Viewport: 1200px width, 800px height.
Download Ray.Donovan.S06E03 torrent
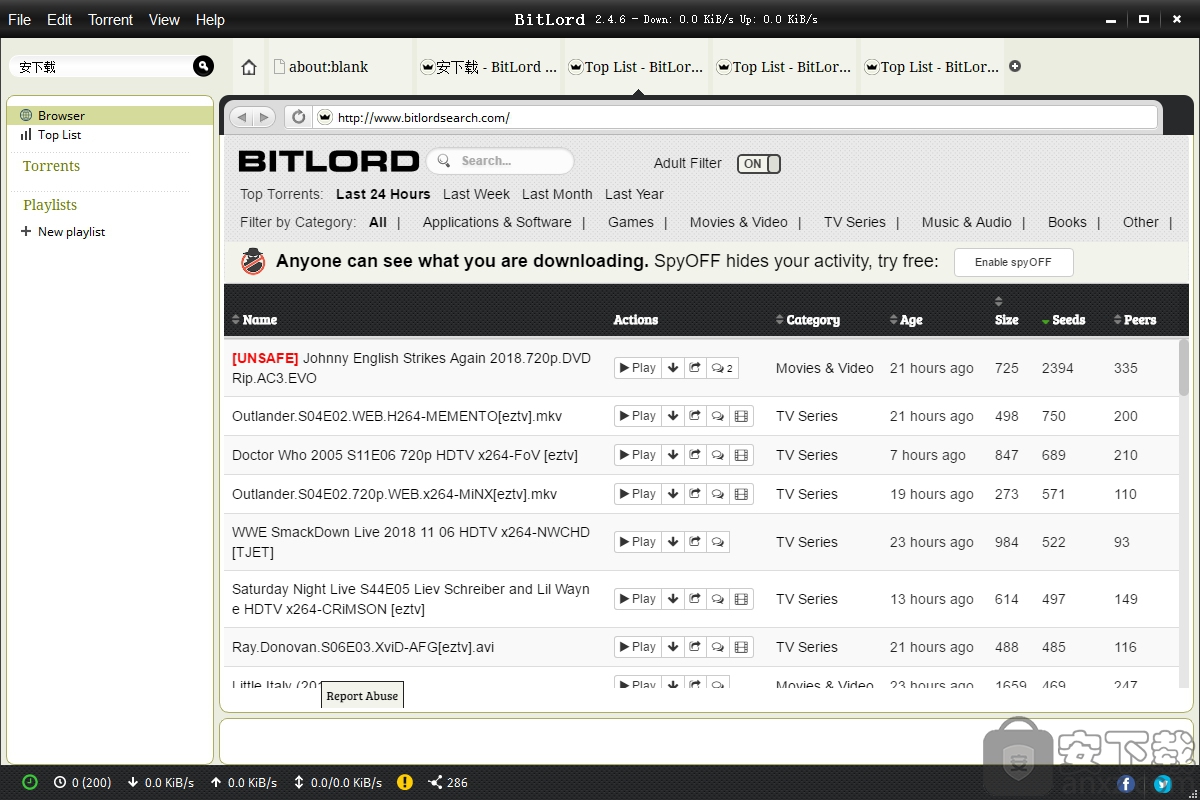pyautogui.click(x=673, y=647)
